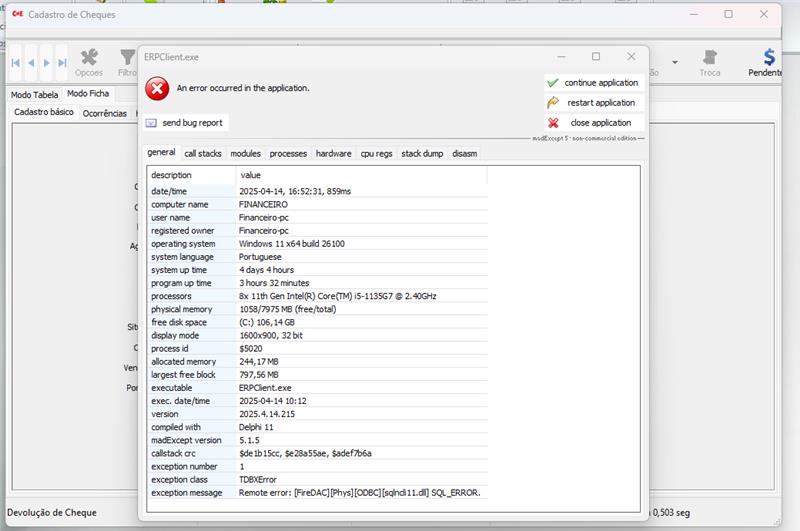This screenshot has height=531, width=800.
Task: Select the exception message row
Action: point(316,492)
